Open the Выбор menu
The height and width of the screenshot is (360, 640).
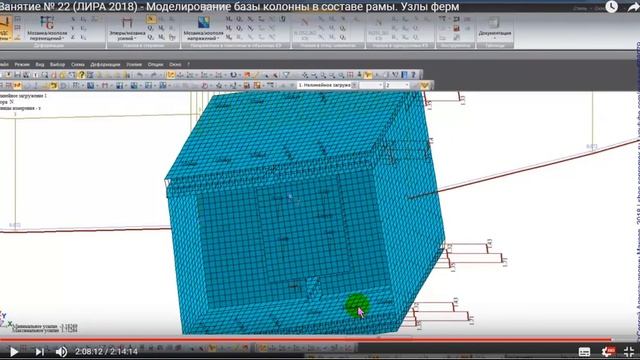[57, 64]
